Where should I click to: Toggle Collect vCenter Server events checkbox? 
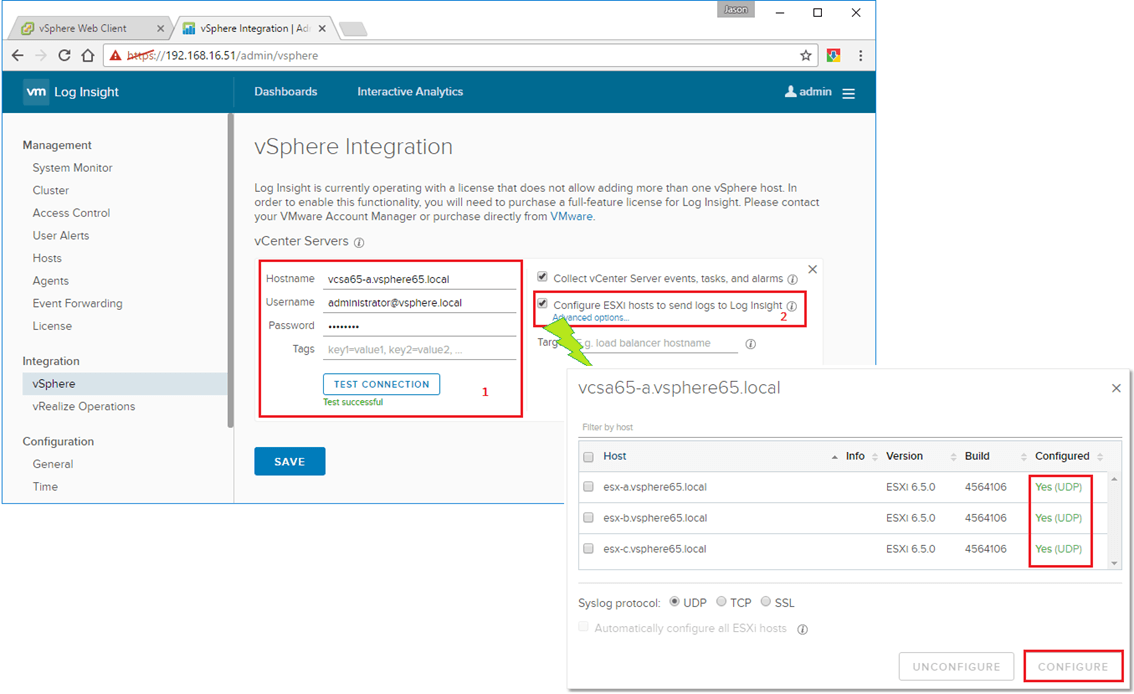[542, 277]
